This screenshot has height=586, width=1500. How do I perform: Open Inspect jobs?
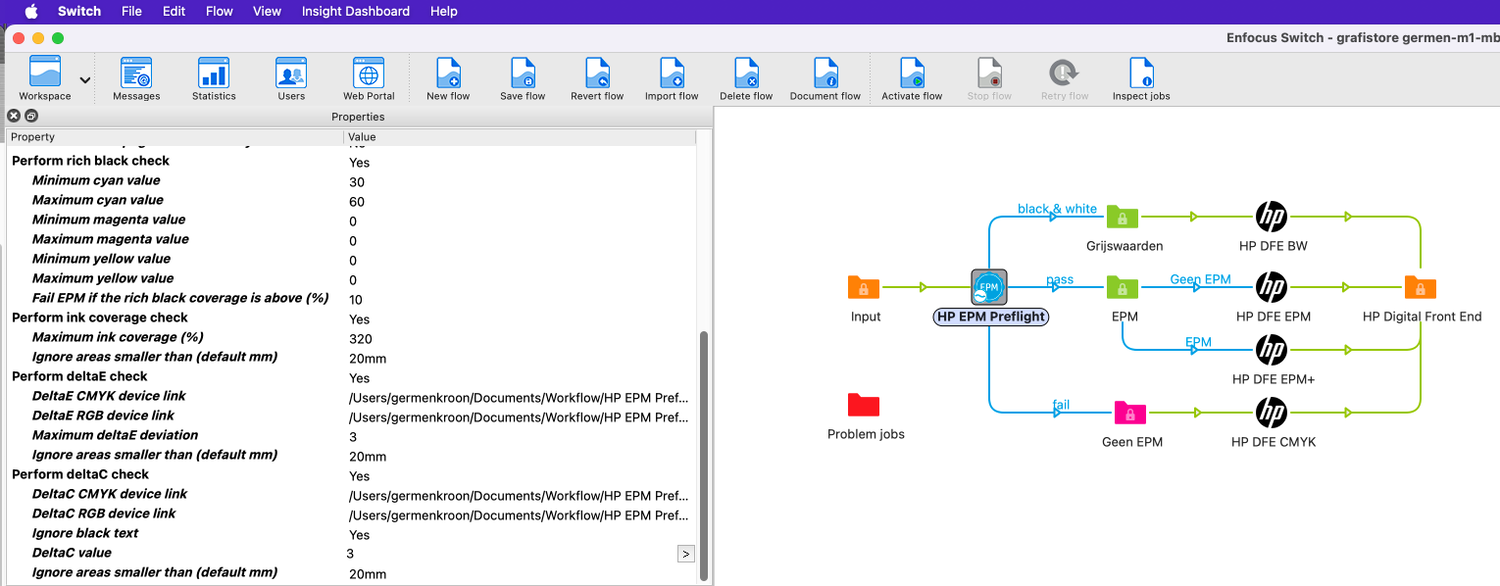1141,78
